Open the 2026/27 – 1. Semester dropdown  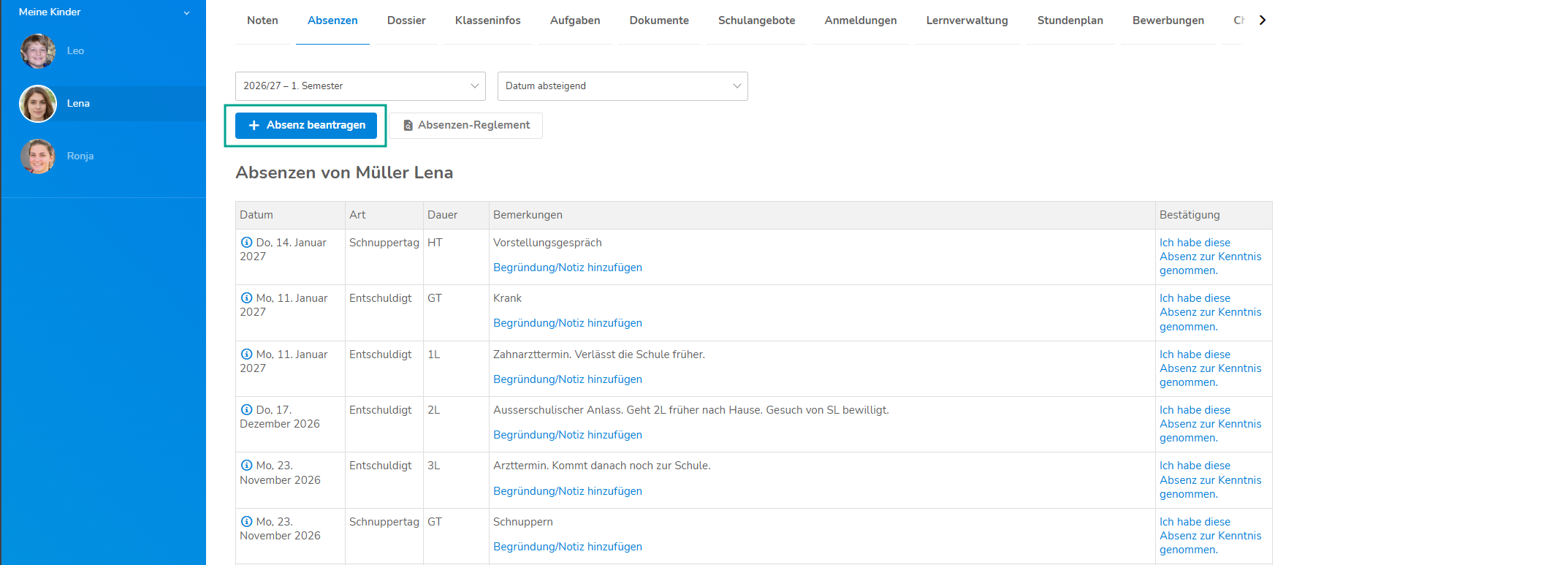click(360, 86)
